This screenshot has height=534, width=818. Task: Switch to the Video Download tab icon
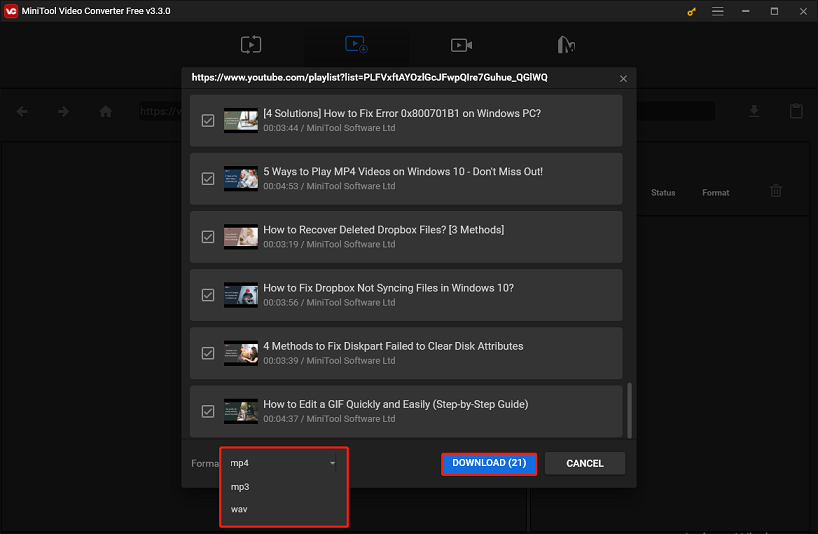click(356, 44)
